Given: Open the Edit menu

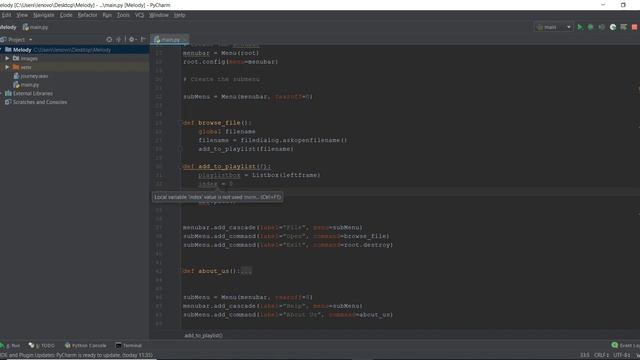Looking at the screenshot, I should pyautogui.click(x=6, y=15).
